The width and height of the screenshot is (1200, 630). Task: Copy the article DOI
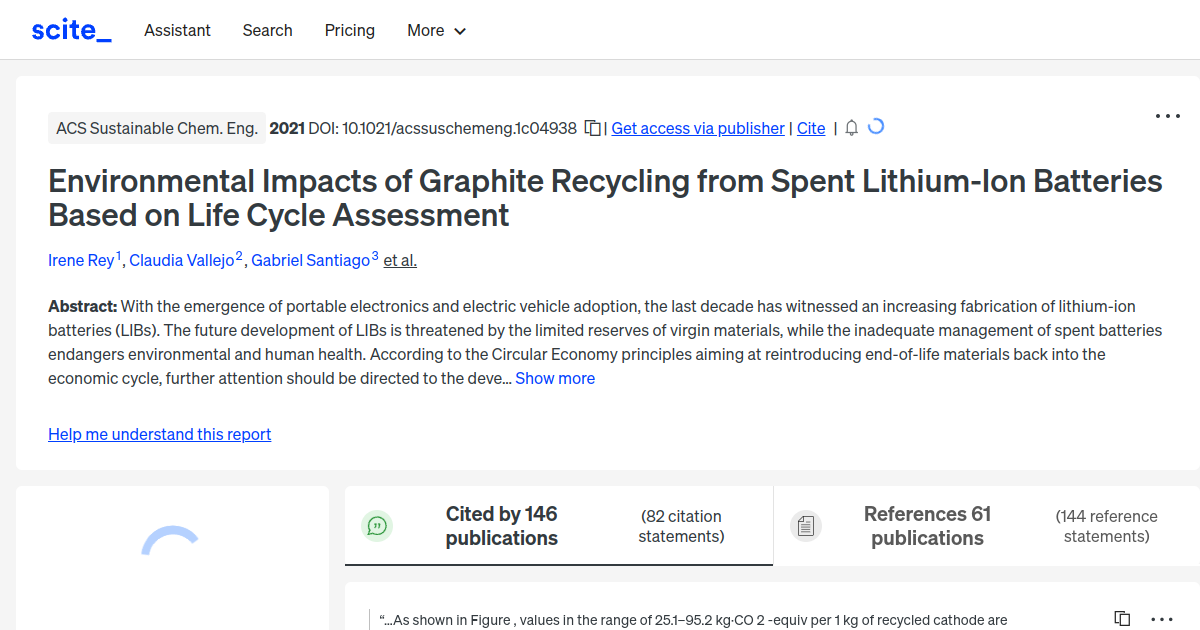tap(592, 128)
